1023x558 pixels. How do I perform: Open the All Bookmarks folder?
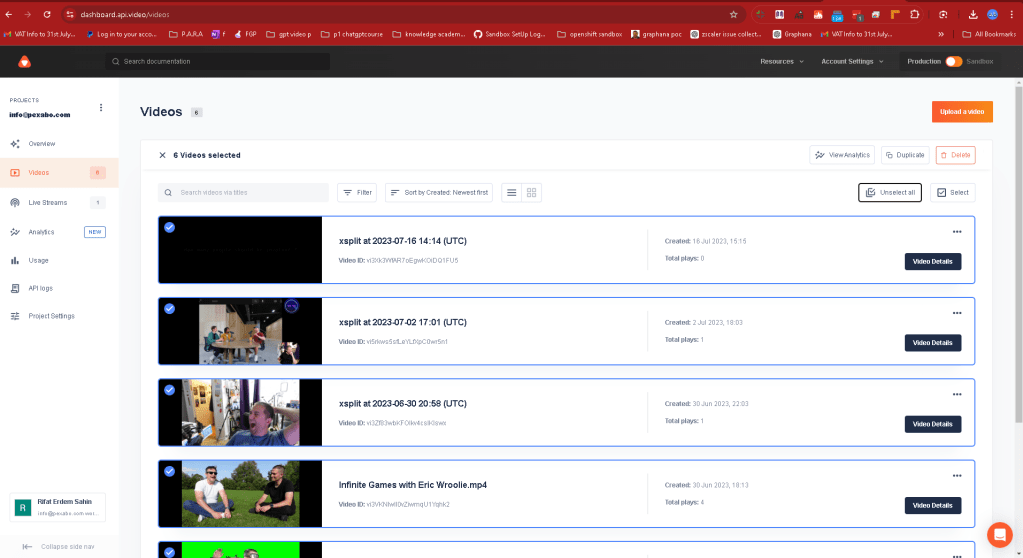(x=989, y=34)
